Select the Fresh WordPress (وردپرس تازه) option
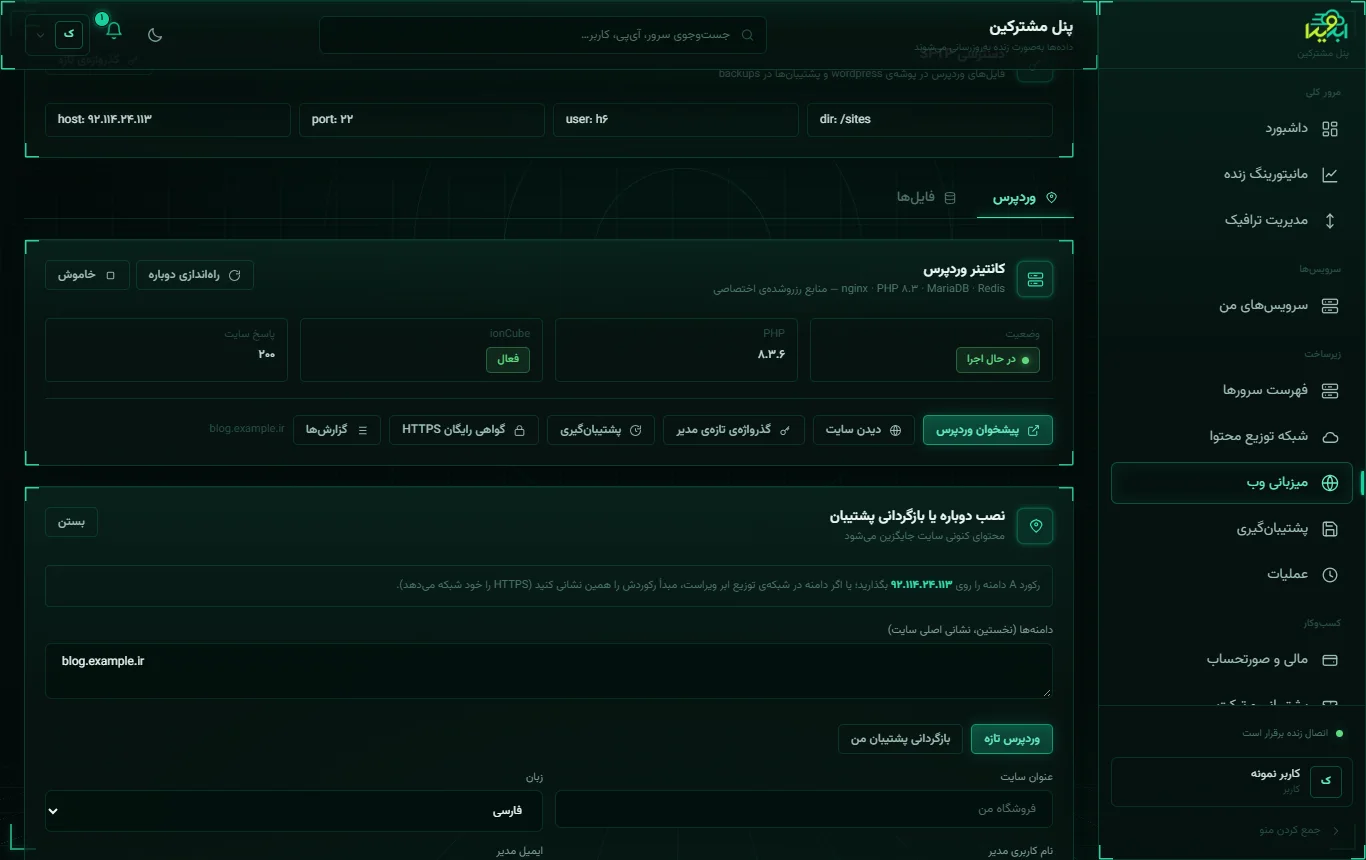This screenshot has height=860, width=1366. point(1012,739)
